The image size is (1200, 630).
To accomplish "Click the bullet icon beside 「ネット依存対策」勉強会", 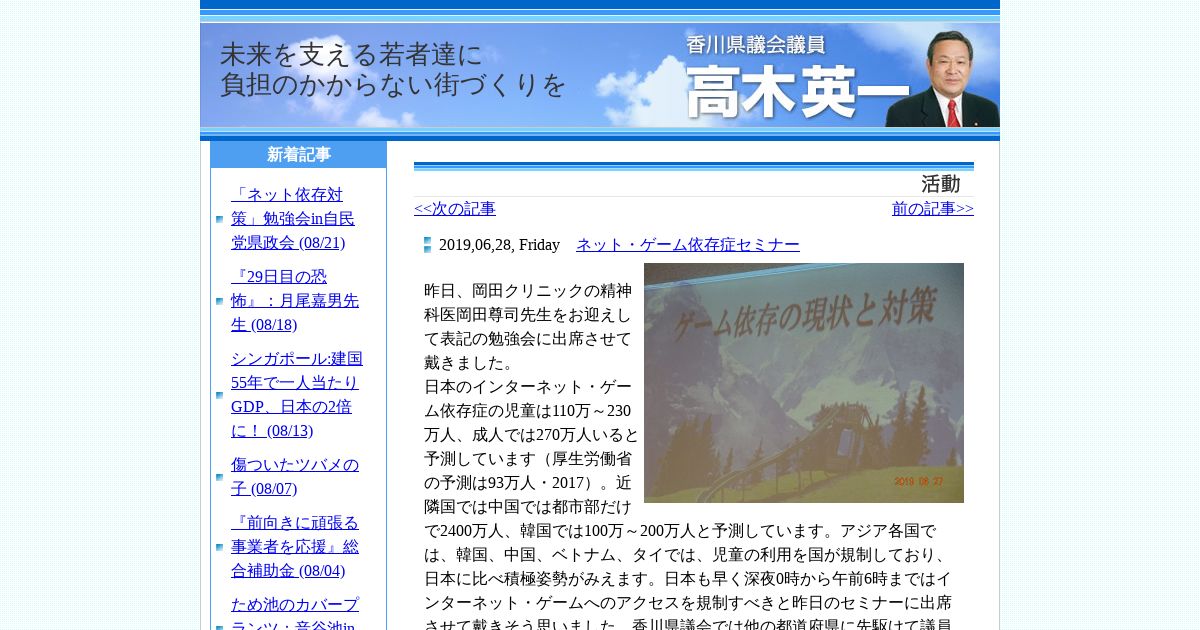I will 220,219.
